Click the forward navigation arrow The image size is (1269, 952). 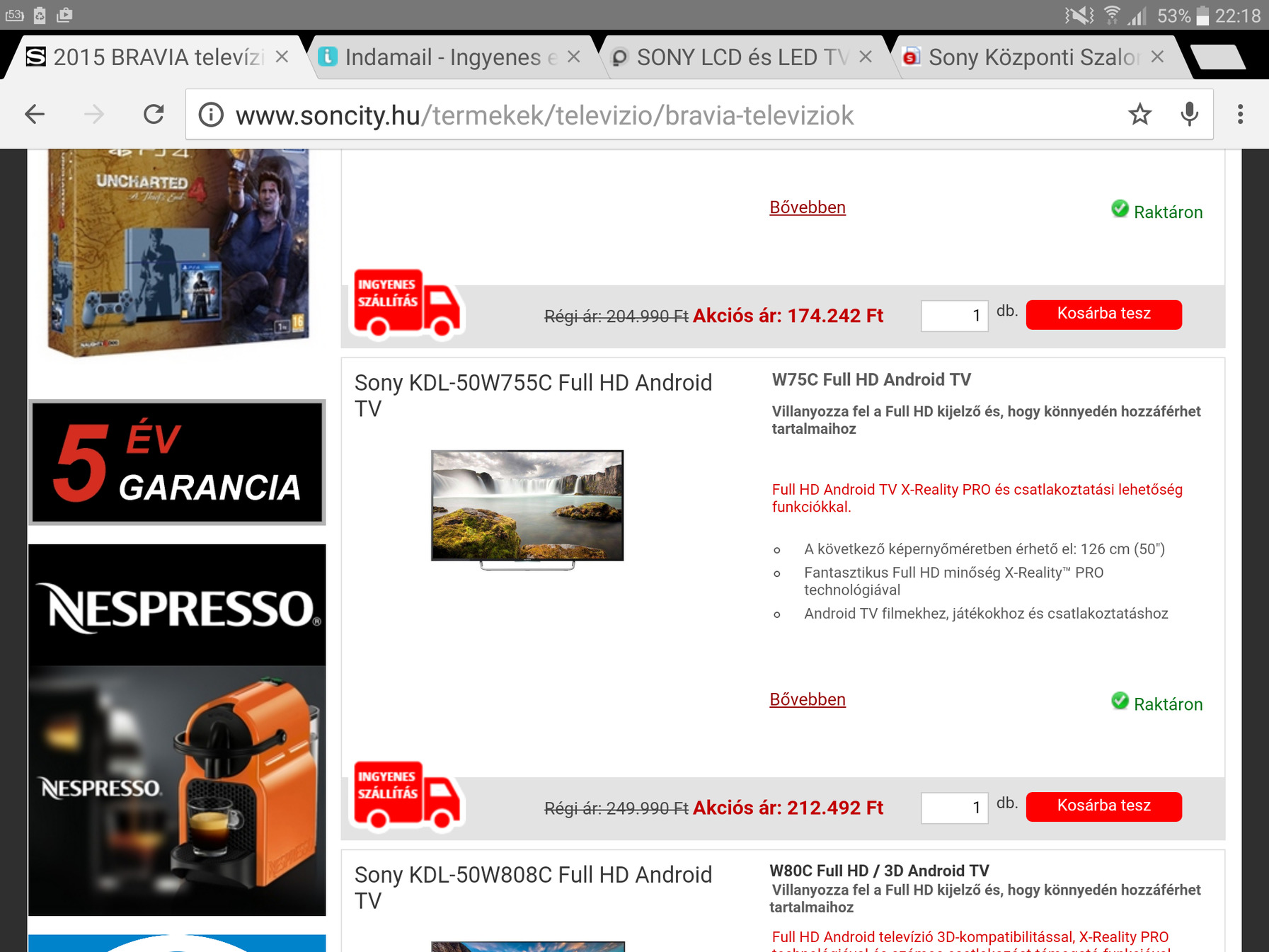[x=94, y=114]
